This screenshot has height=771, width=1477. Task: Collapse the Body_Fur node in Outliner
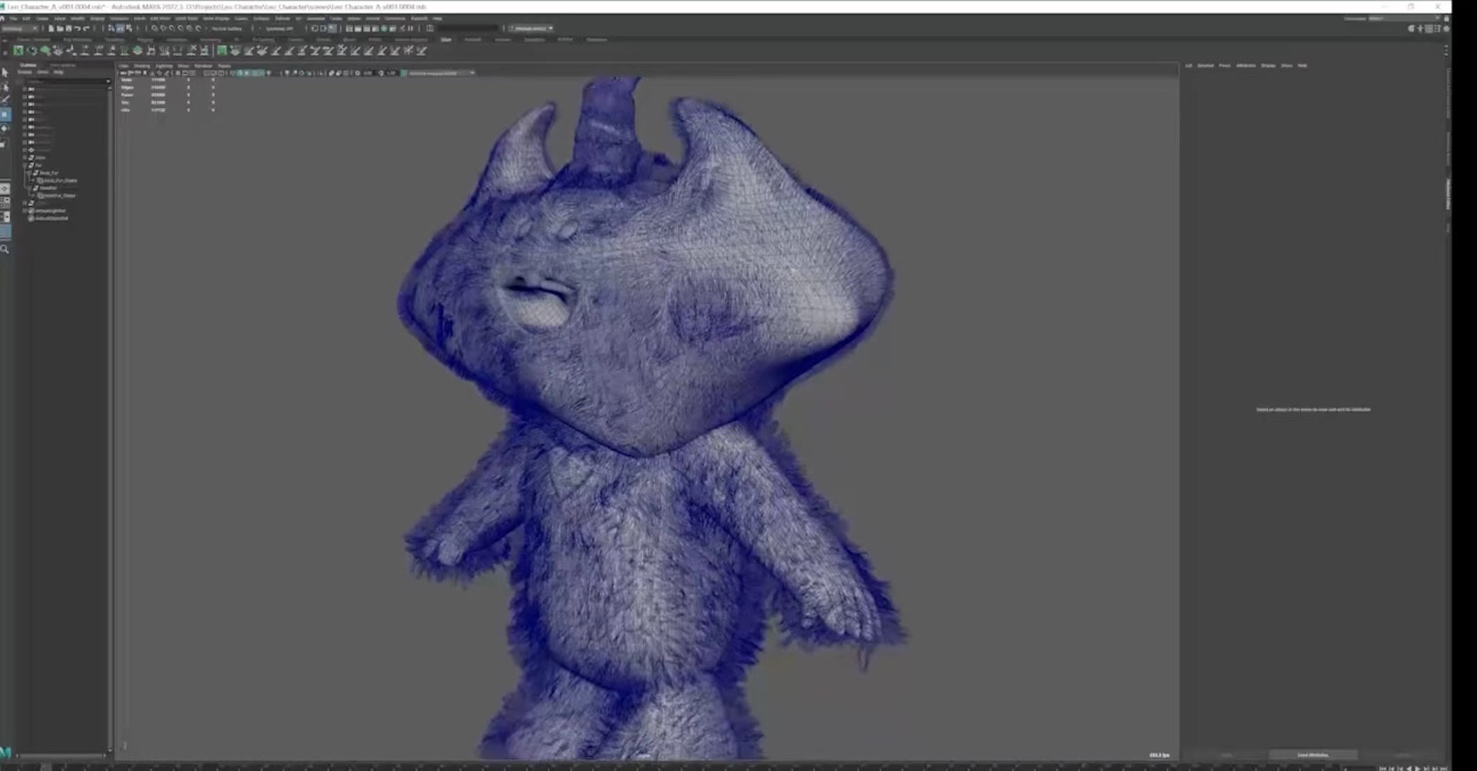(28, 173)
